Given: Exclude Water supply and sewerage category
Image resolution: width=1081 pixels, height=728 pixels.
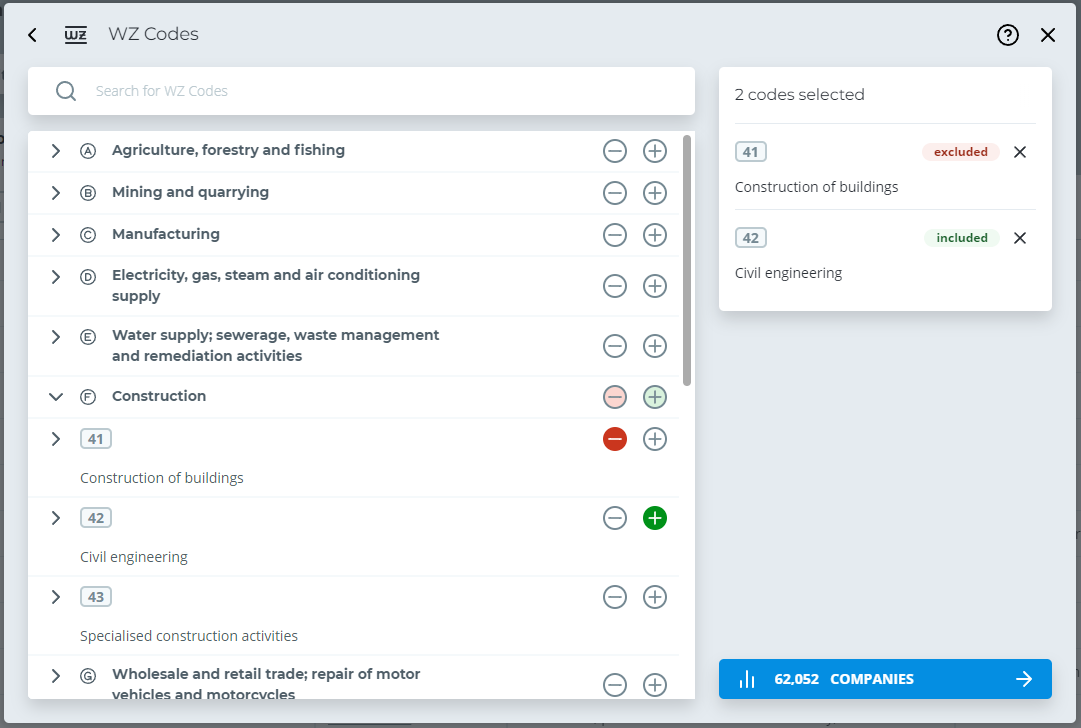Looking at the screenshot, I should click(615, 345).
